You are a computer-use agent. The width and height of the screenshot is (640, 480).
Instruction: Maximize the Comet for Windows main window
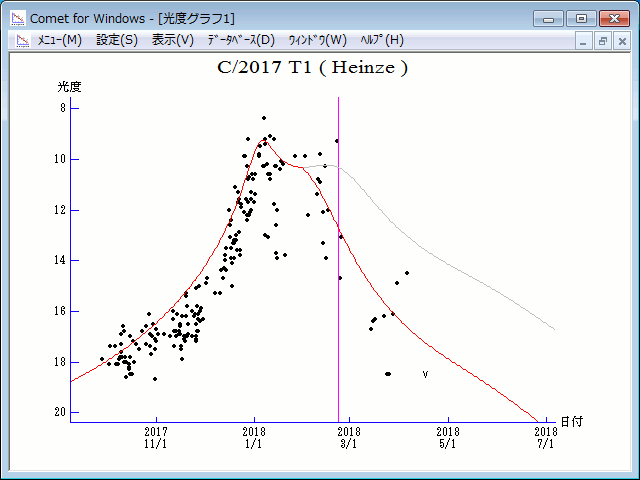pos(580,18)
